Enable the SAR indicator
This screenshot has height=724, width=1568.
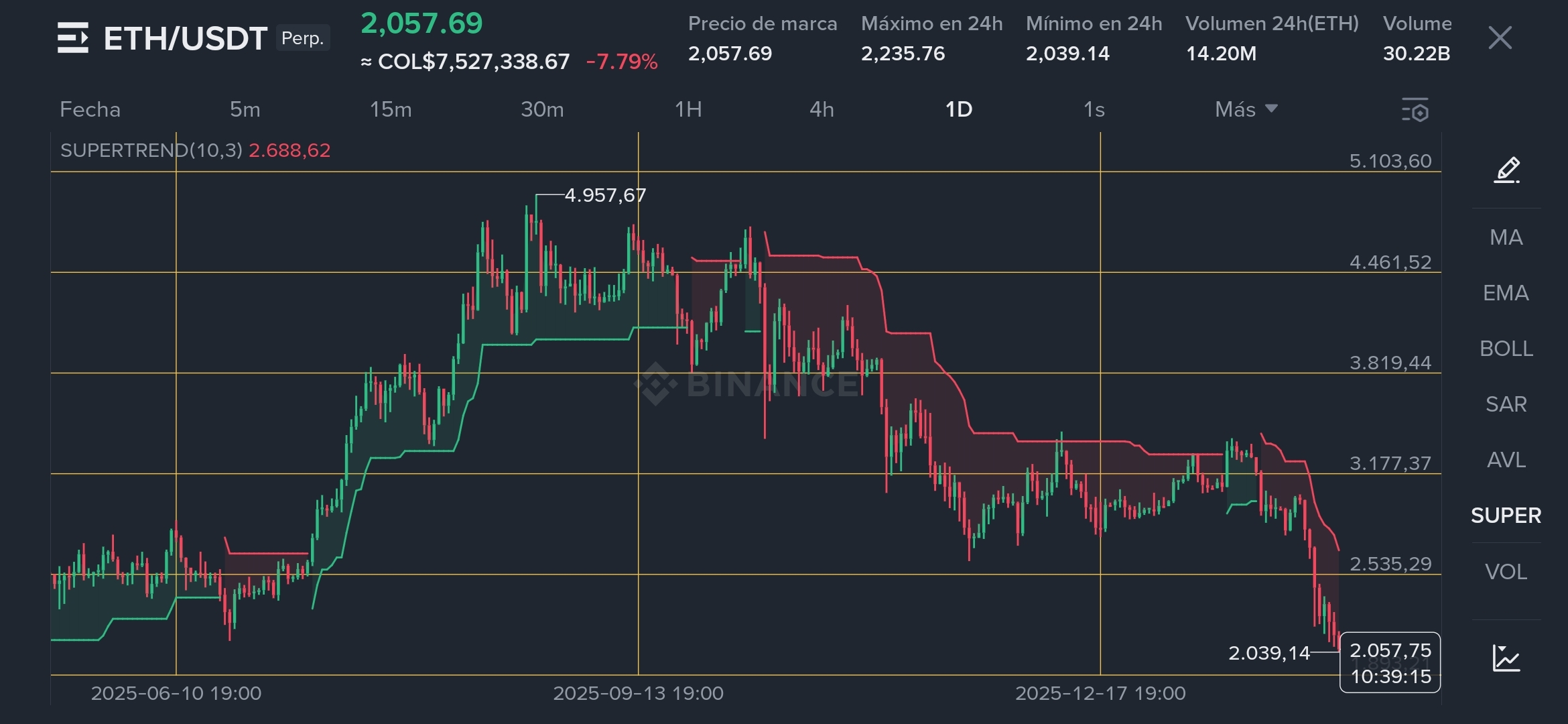[1506, 404]
